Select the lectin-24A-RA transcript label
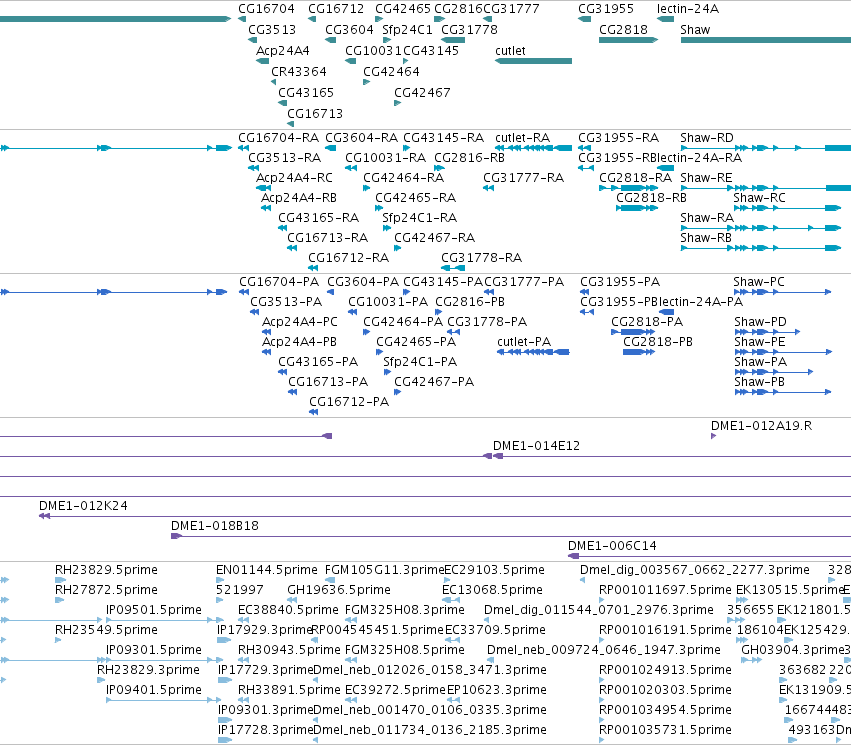The height and width of the screenshot is (745, 851). [x=699, y=158]
